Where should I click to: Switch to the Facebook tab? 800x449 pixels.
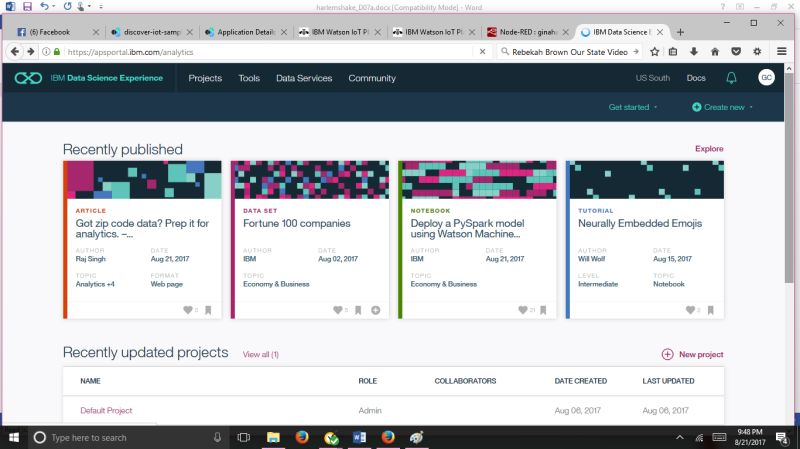tap(56, 32)
